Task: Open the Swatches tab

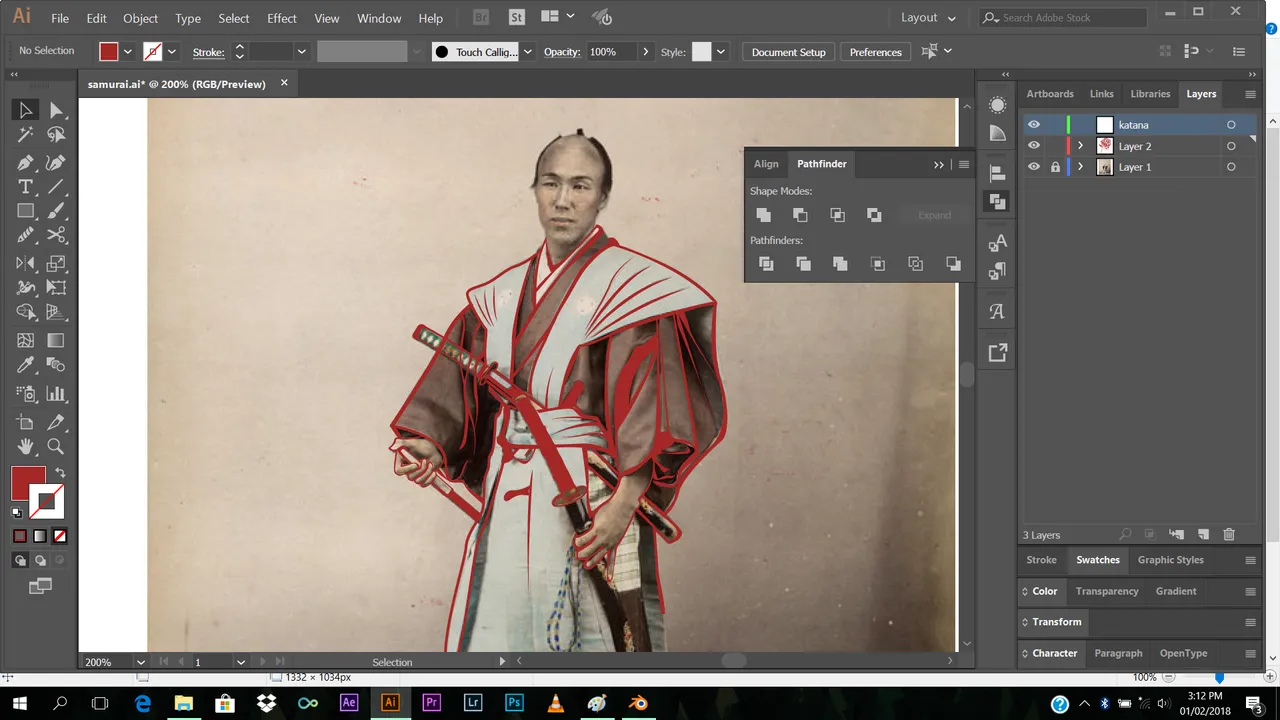Action: (1097, 560)
